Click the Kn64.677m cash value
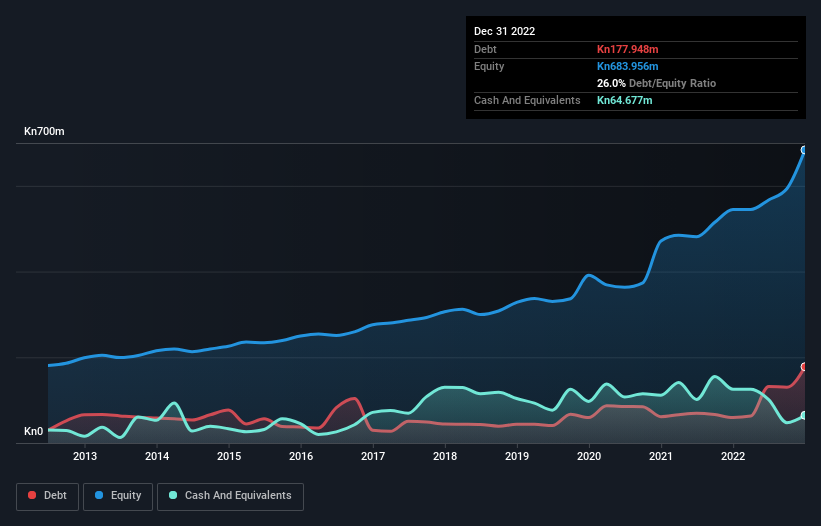 (624, 100)
